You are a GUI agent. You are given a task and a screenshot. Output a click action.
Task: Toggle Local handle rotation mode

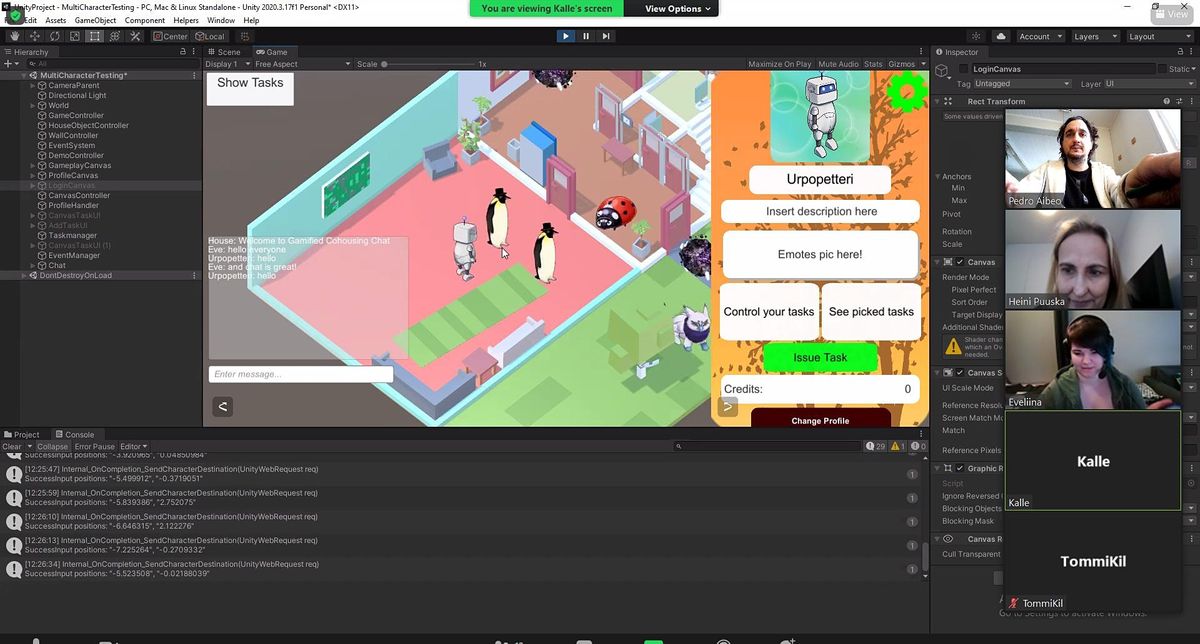pos(208,36)
